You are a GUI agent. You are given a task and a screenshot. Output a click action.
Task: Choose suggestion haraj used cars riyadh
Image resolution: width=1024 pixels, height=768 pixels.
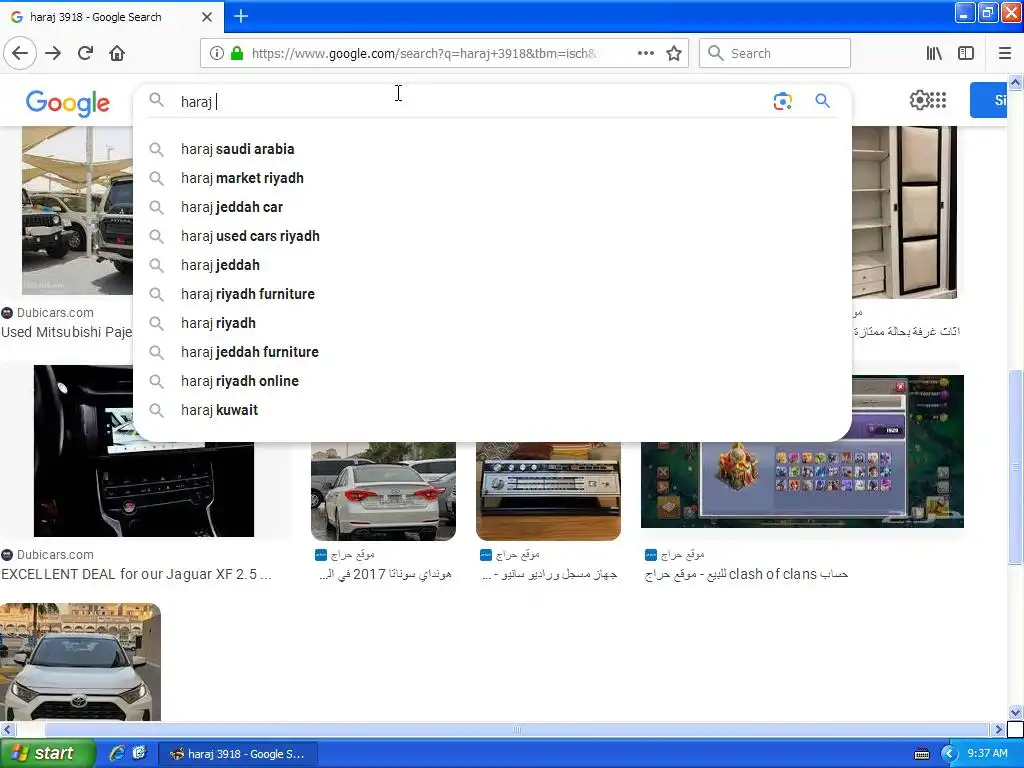point(492,236)
